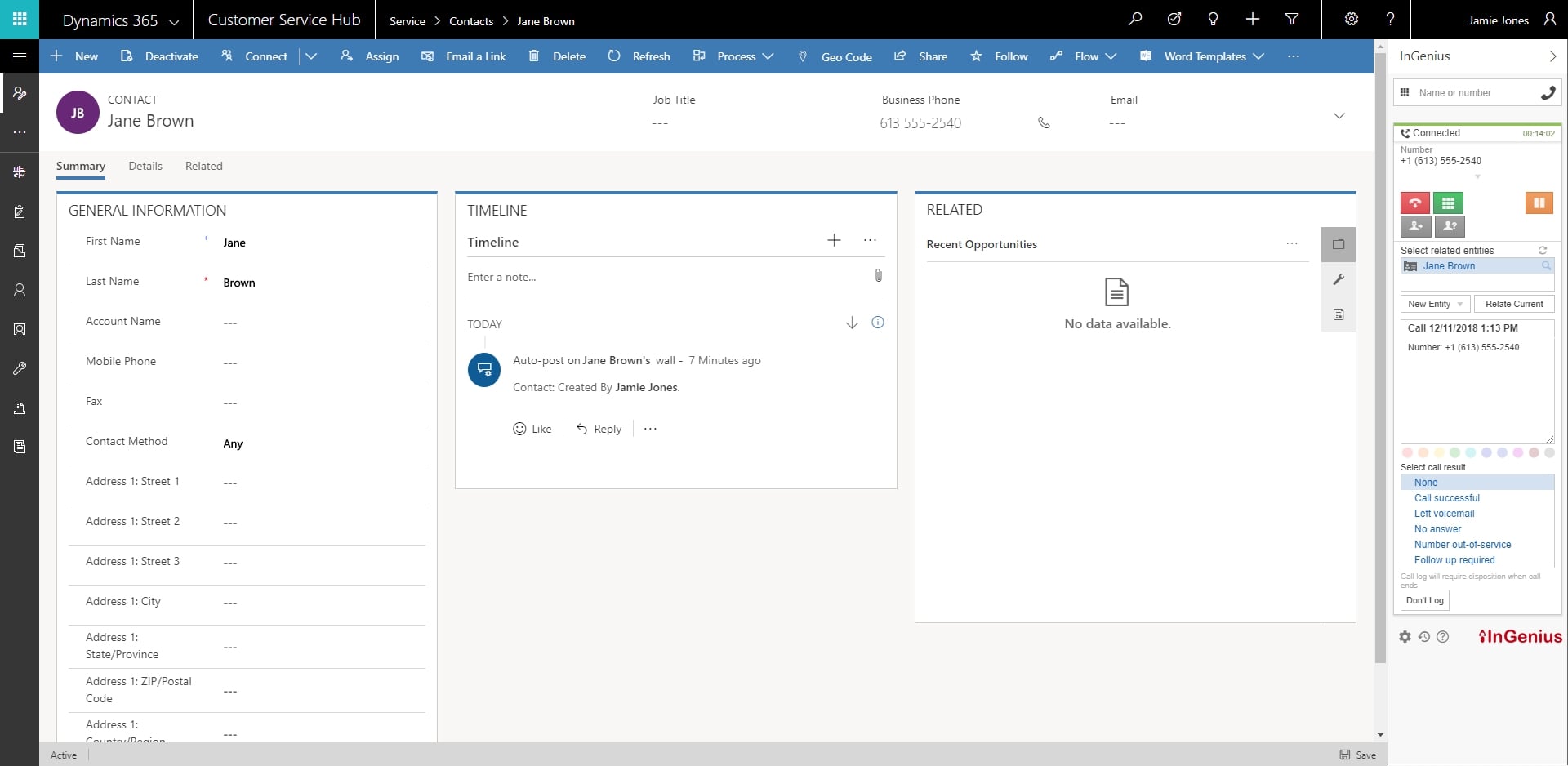Image resolution: width=1568 pixels, height=766 pixels.
Task: Pick the green color dot for call log
Action: pos(1454,452)
